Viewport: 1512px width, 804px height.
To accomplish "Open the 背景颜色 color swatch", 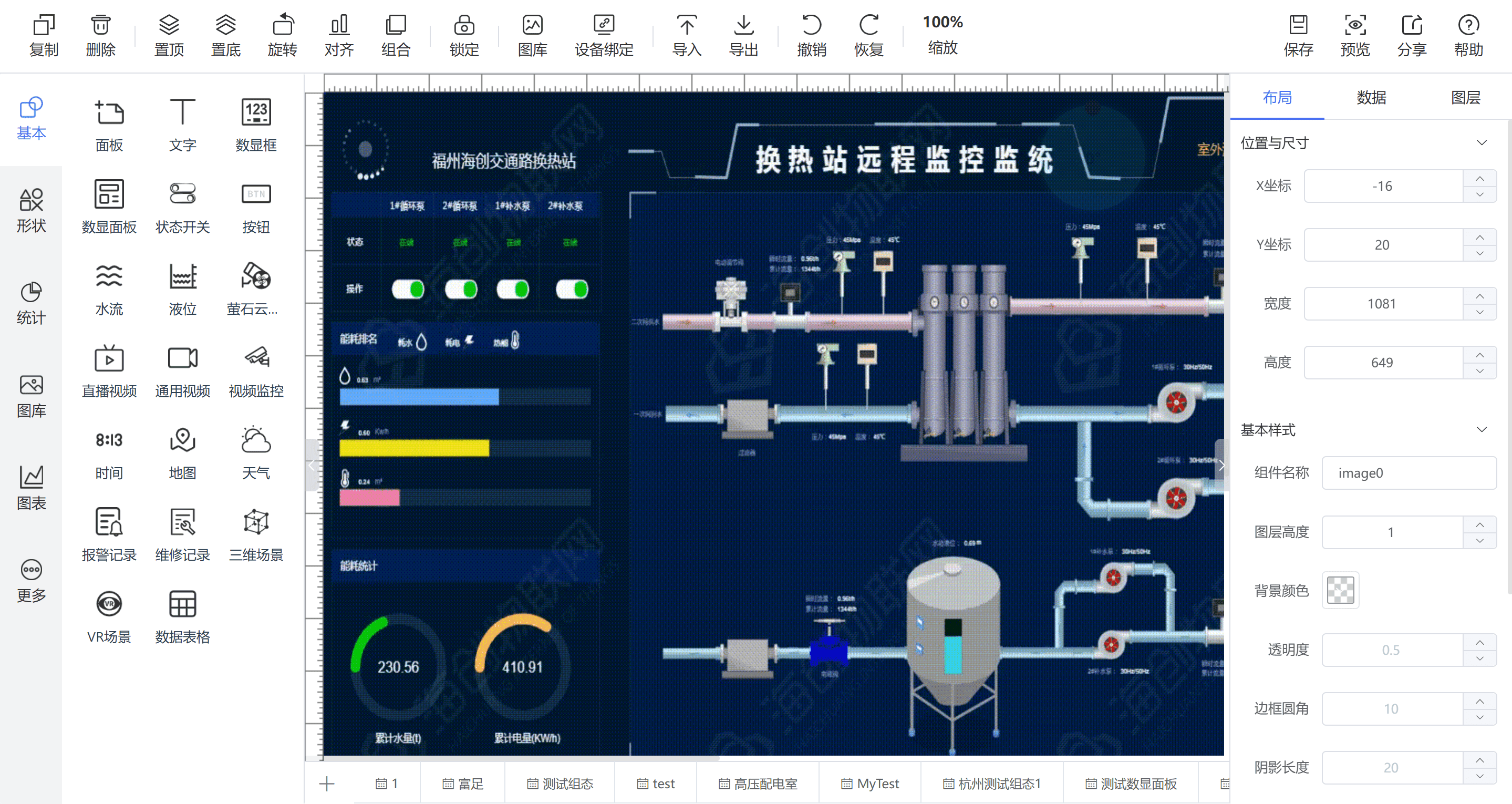I will pyautogui.click(x=1341, y=590).
